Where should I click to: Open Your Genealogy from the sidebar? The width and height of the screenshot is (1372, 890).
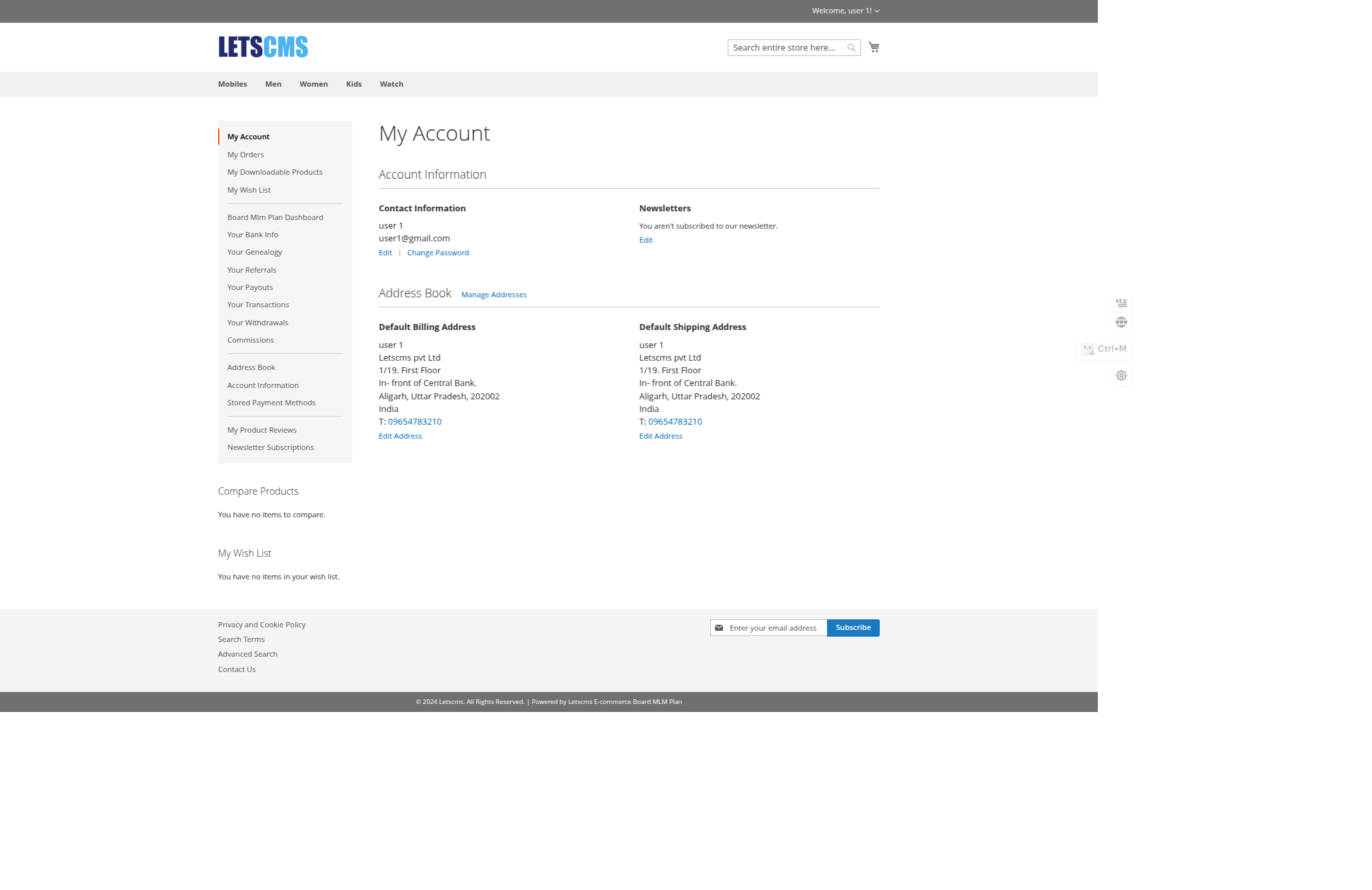click(x=254, y=252)
